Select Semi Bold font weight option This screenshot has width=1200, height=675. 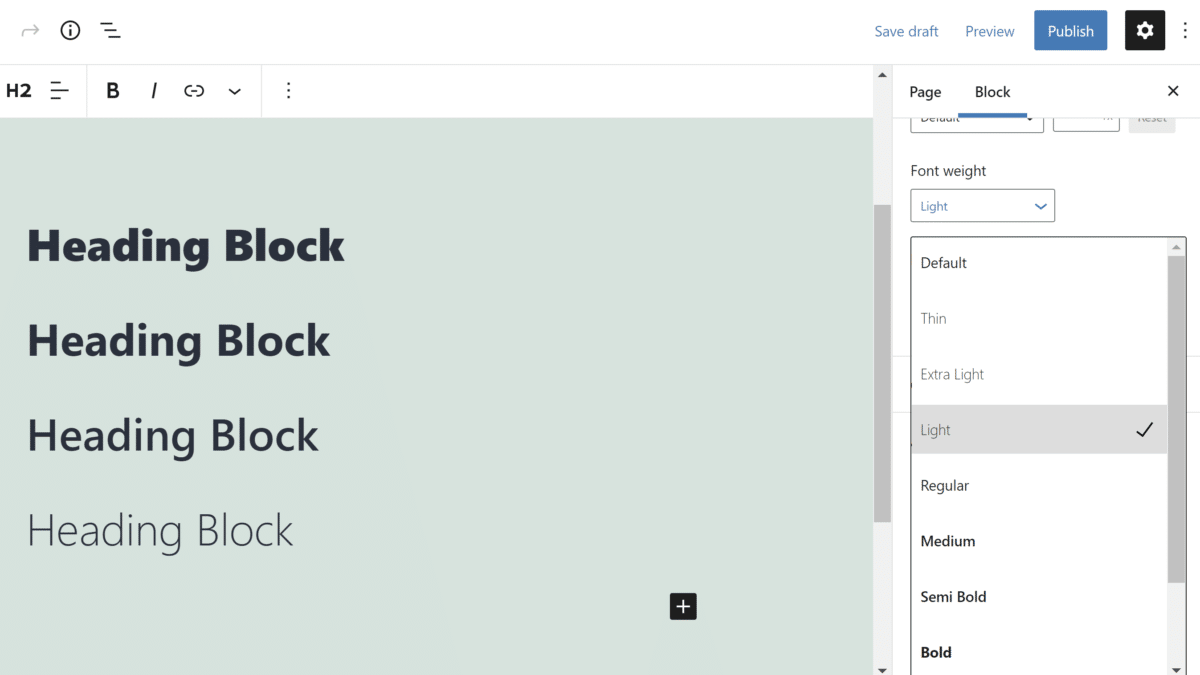[x=953, y=597]
